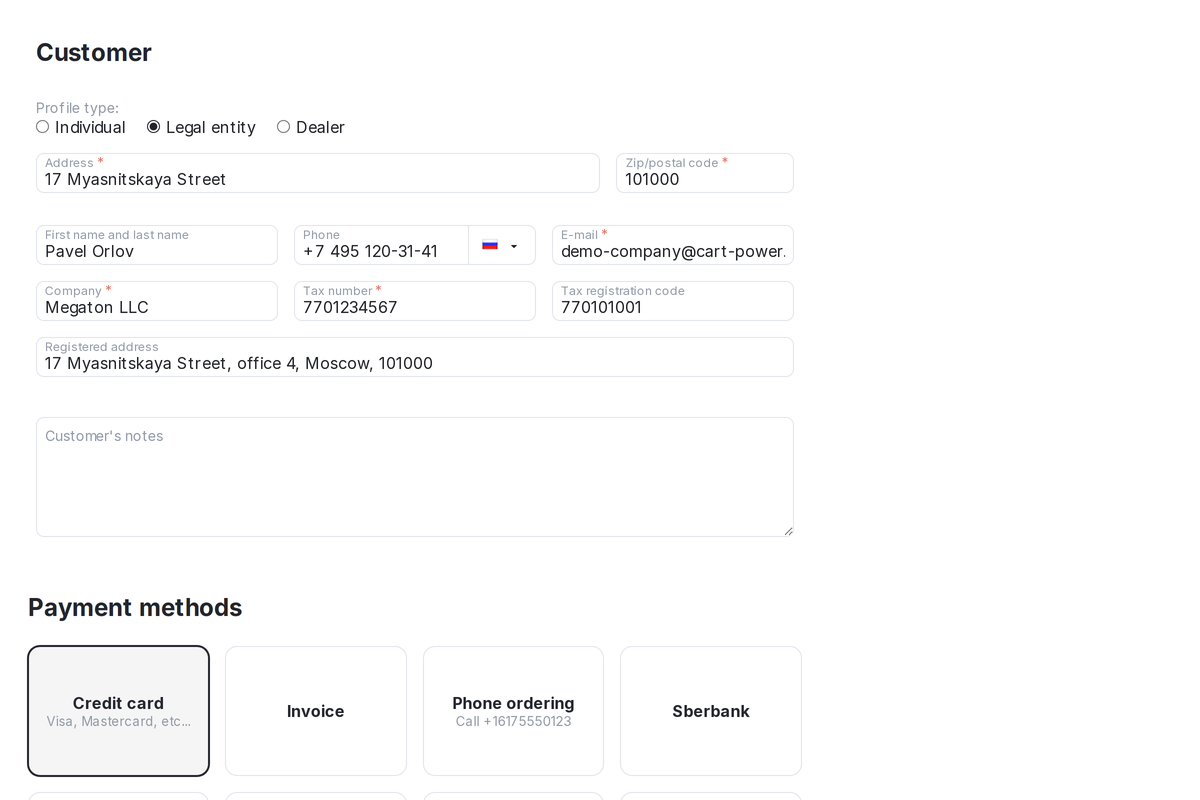Click the Profile type label
The height and width of the screenshot is (800, 1200).
pos(77,108)
